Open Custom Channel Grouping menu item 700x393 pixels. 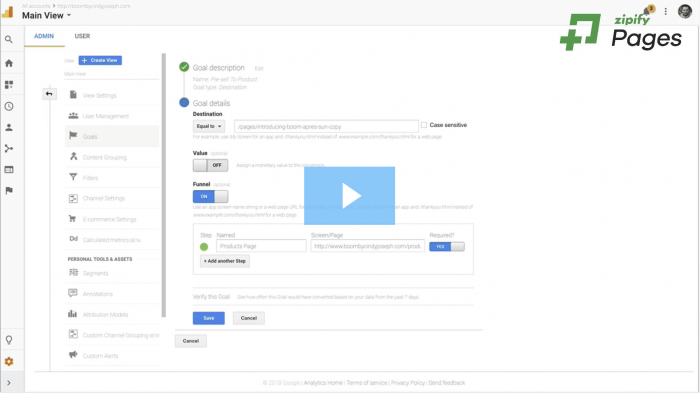(112, 335)
